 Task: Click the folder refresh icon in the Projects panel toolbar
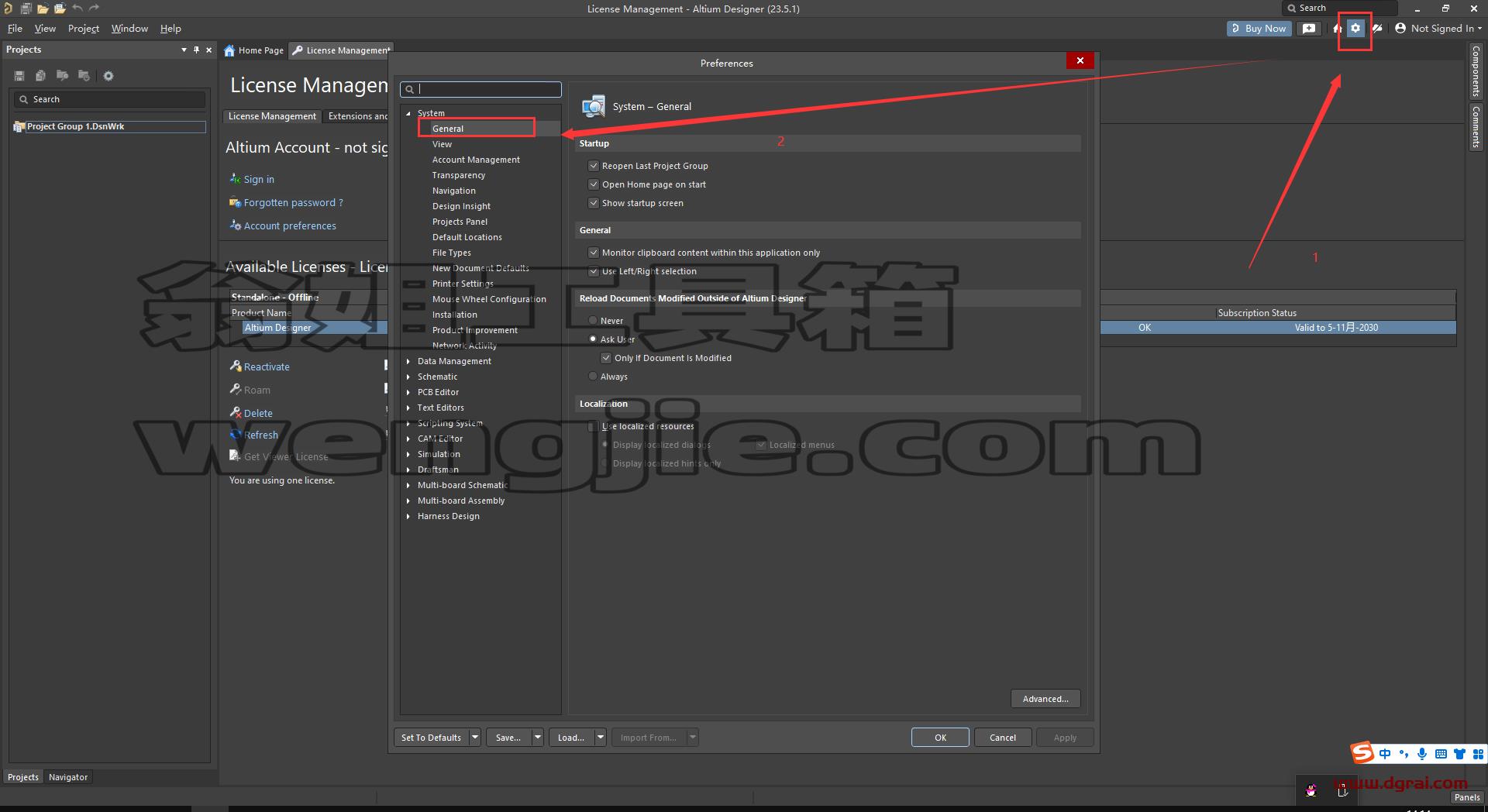[x=84, y=76]
